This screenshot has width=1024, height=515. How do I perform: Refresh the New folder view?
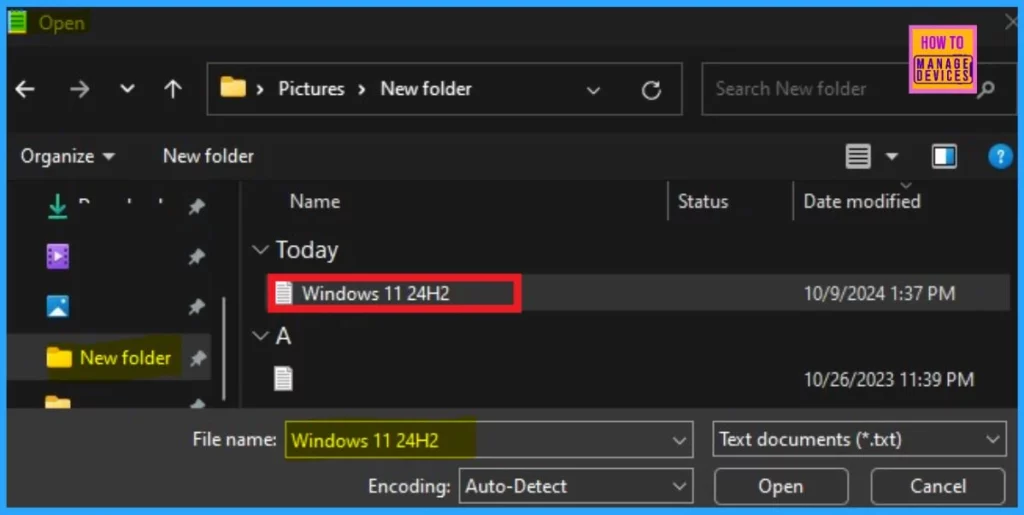click(x=651, y=89)
